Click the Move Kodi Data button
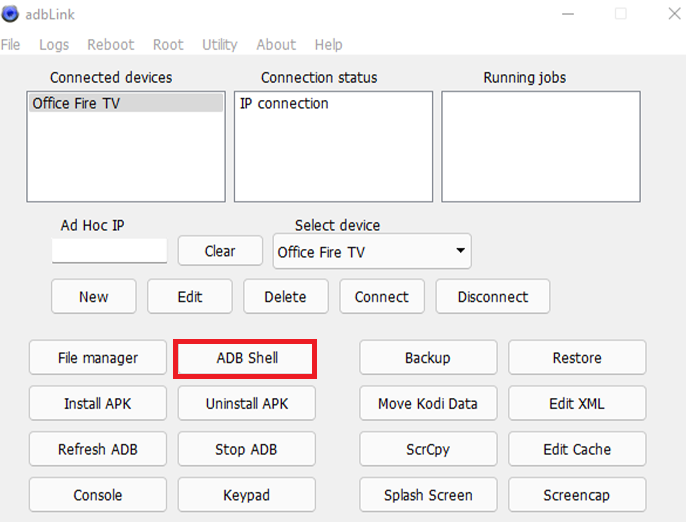This screenshot has height=522, width=686. coord(428,403)
